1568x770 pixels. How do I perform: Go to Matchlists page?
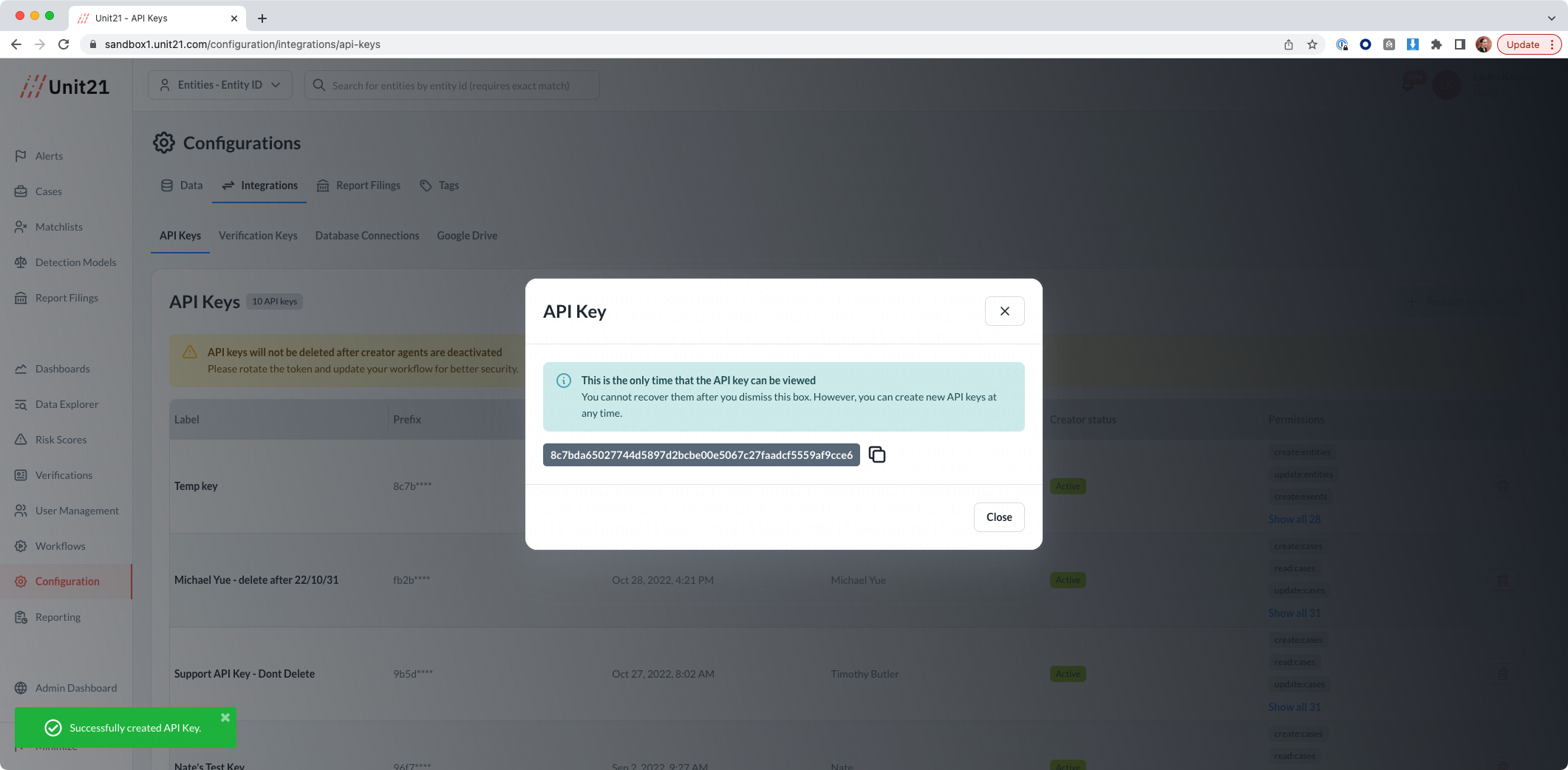tap(58, 227)
